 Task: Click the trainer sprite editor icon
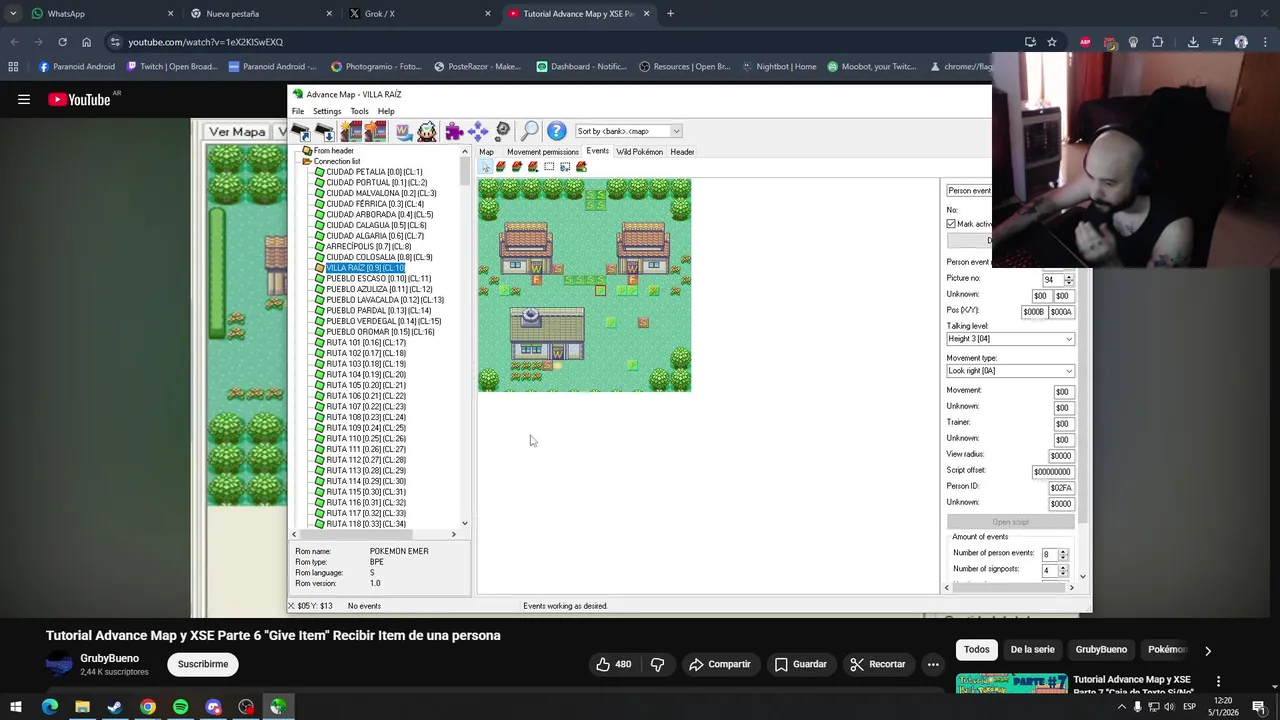(427, 131)
